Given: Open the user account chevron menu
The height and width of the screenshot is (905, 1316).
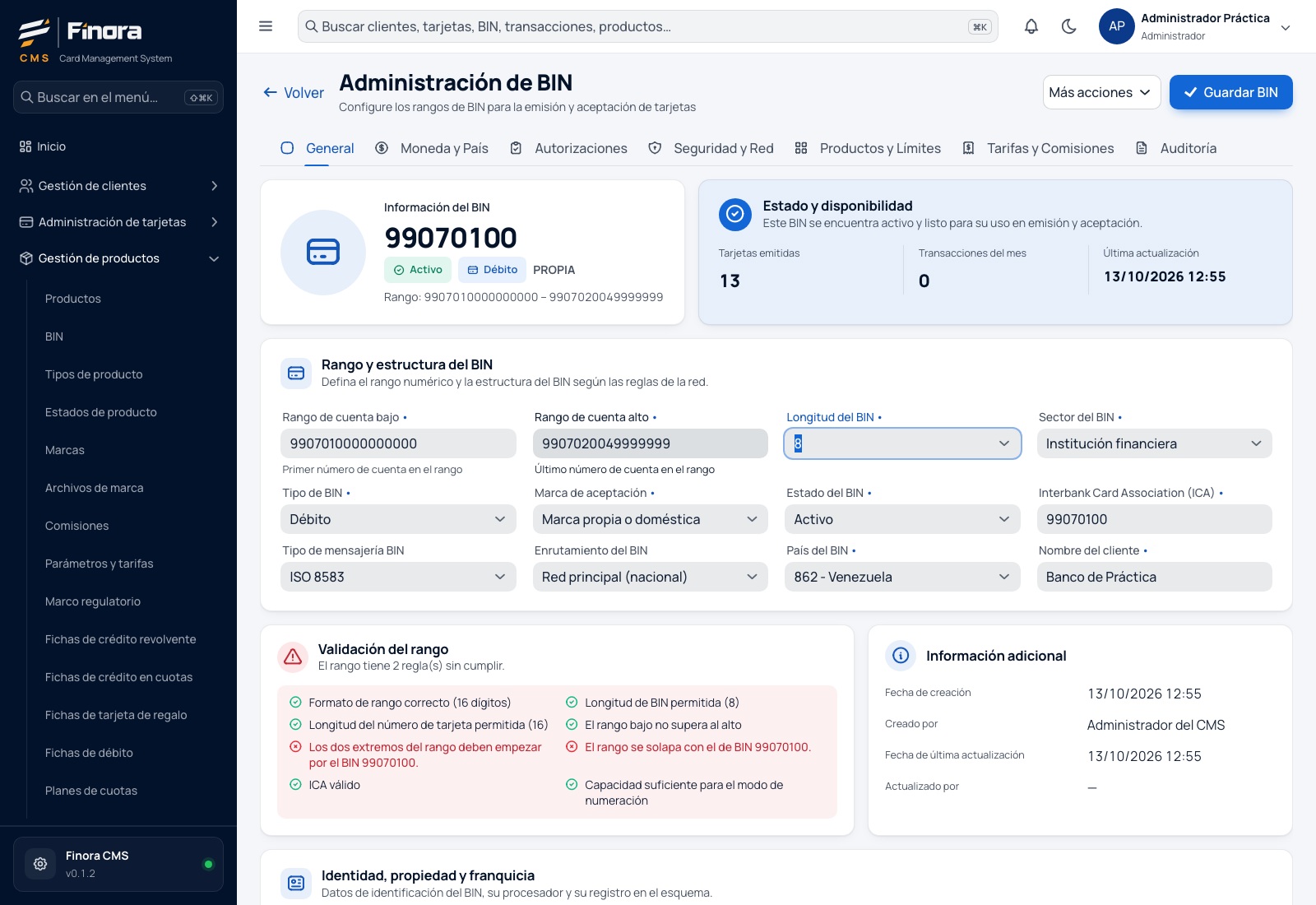Looking at the screenshot, I should [1286, 27].
